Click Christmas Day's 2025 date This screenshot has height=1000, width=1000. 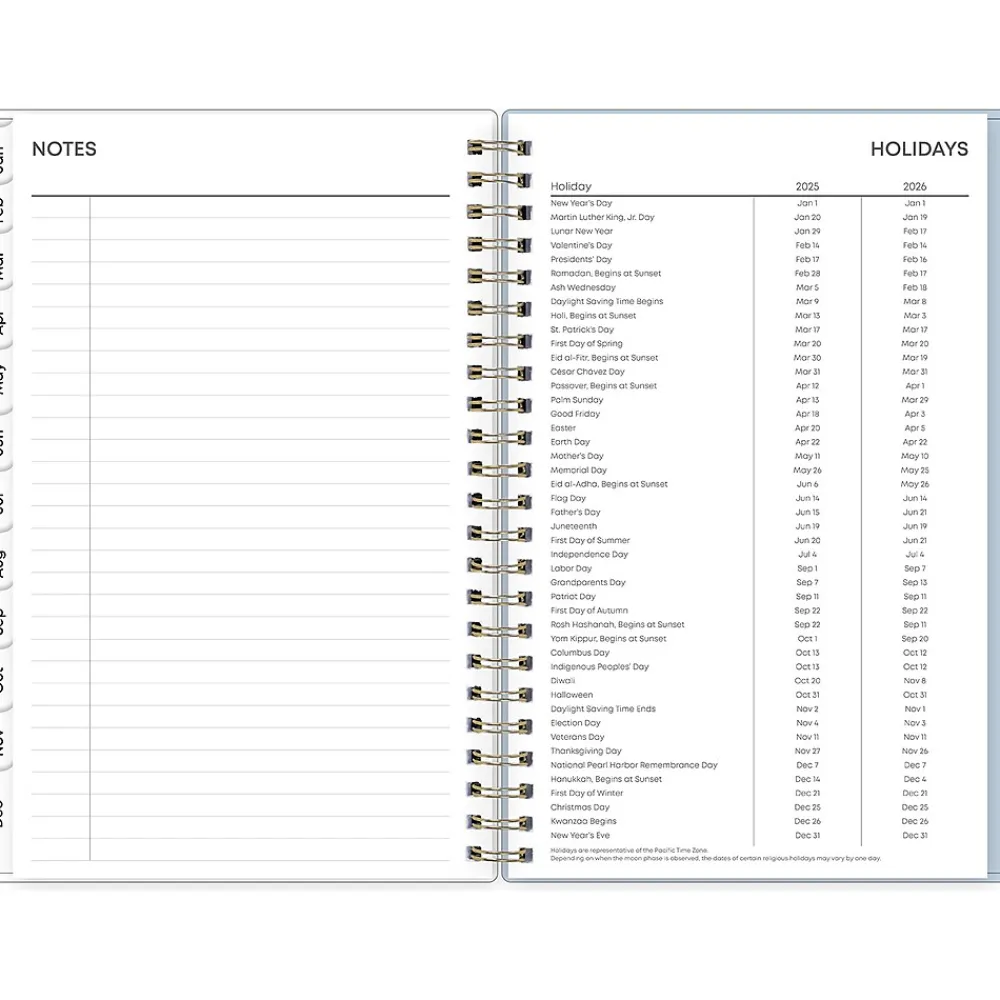pos(807,807)
